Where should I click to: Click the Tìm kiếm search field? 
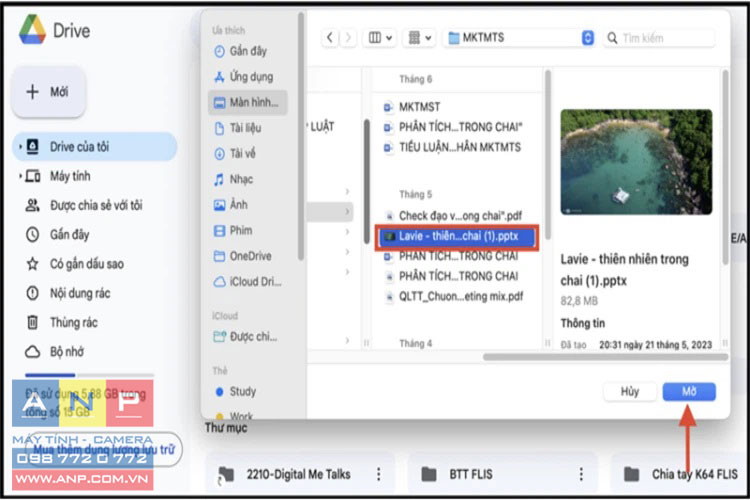pos(660,38)
